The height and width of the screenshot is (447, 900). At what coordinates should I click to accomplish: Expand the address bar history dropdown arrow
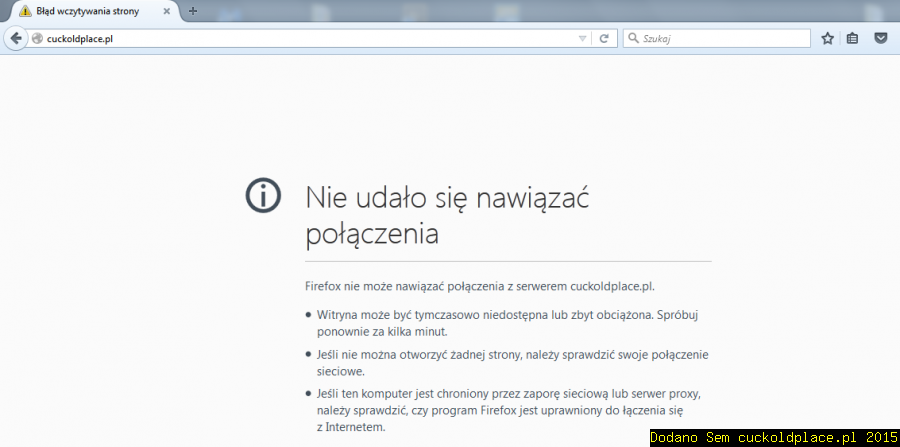(x=583, y=38)
